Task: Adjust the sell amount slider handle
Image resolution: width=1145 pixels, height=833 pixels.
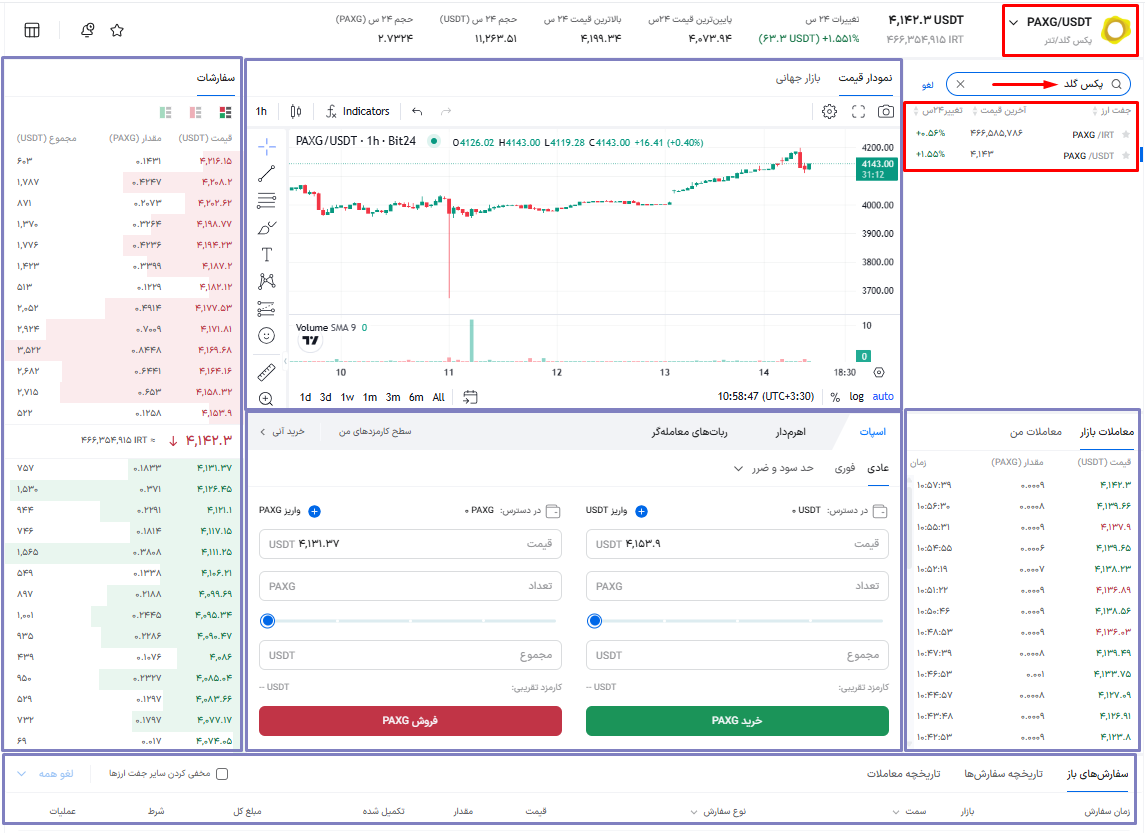Action: pos(268,621)
